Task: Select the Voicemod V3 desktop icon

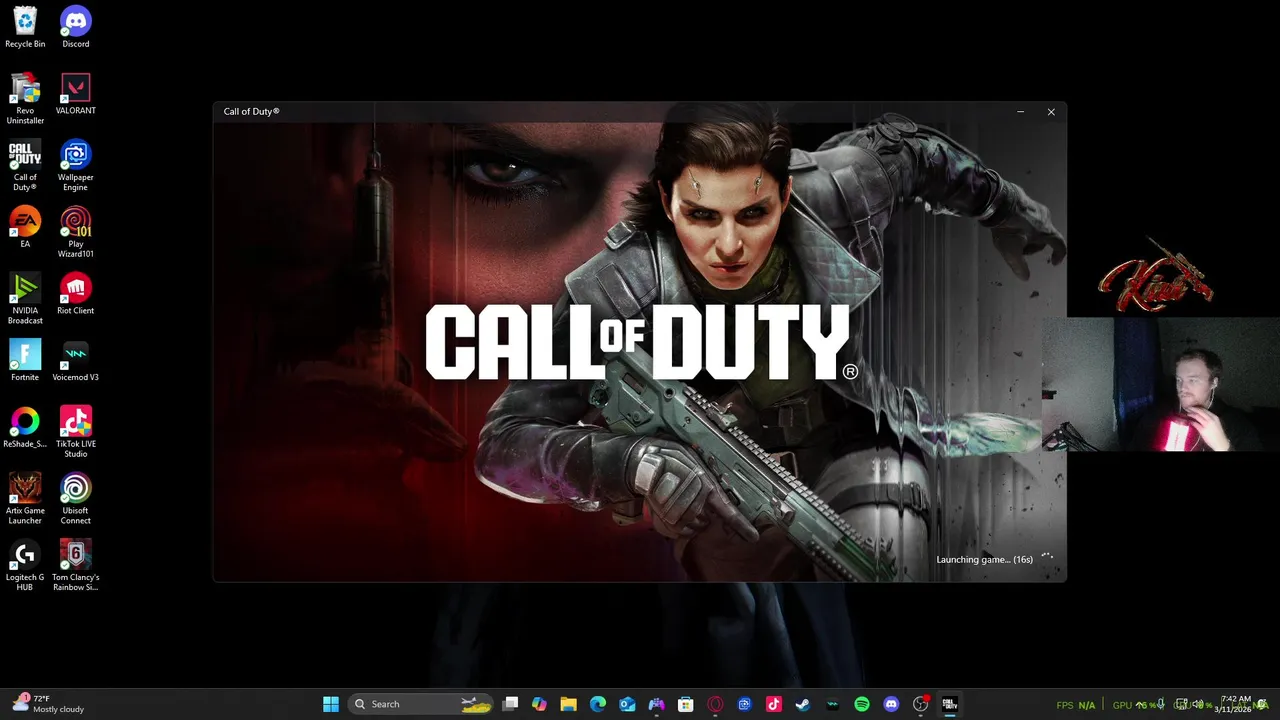Action: click(76, 360)
